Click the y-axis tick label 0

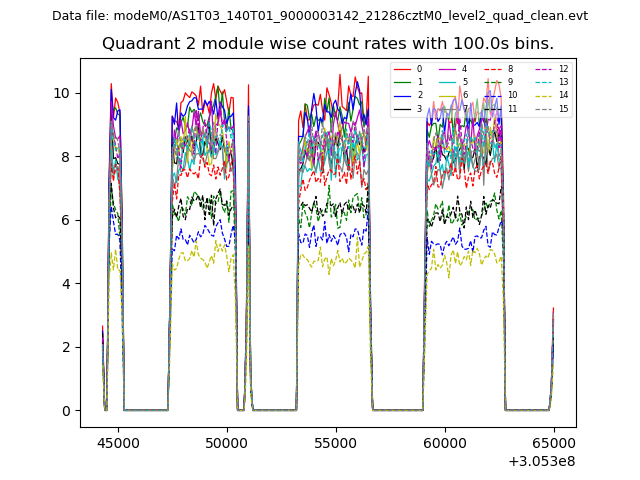pyautogui.click(x=67, y=411)
